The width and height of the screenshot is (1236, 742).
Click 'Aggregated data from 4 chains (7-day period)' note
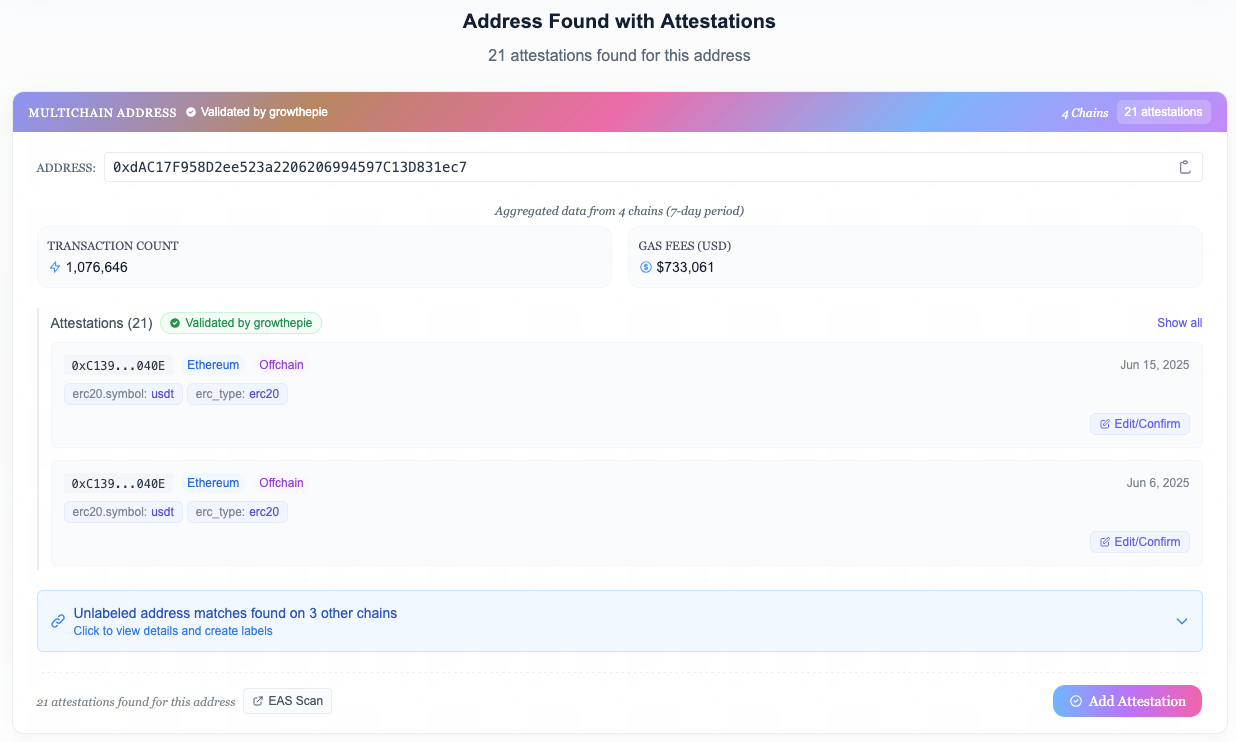[x=619, y=211]
